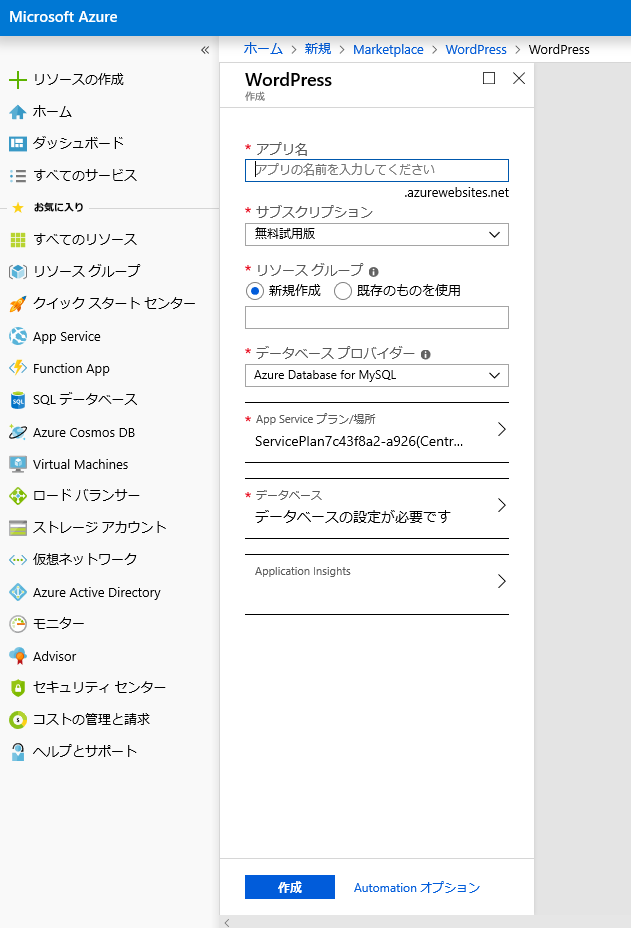Open the Virtual Machines monitor icon
631x928 pixels.
(x=18, y=464)
